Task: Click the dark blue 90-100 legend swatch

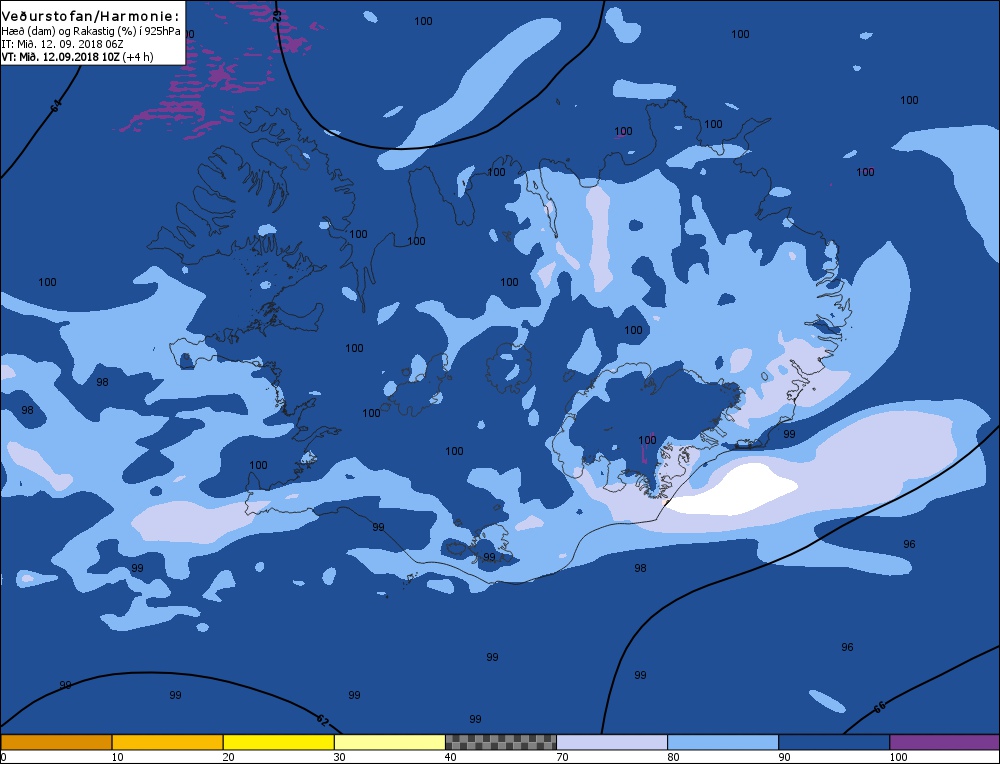Action: click(834, 742)
